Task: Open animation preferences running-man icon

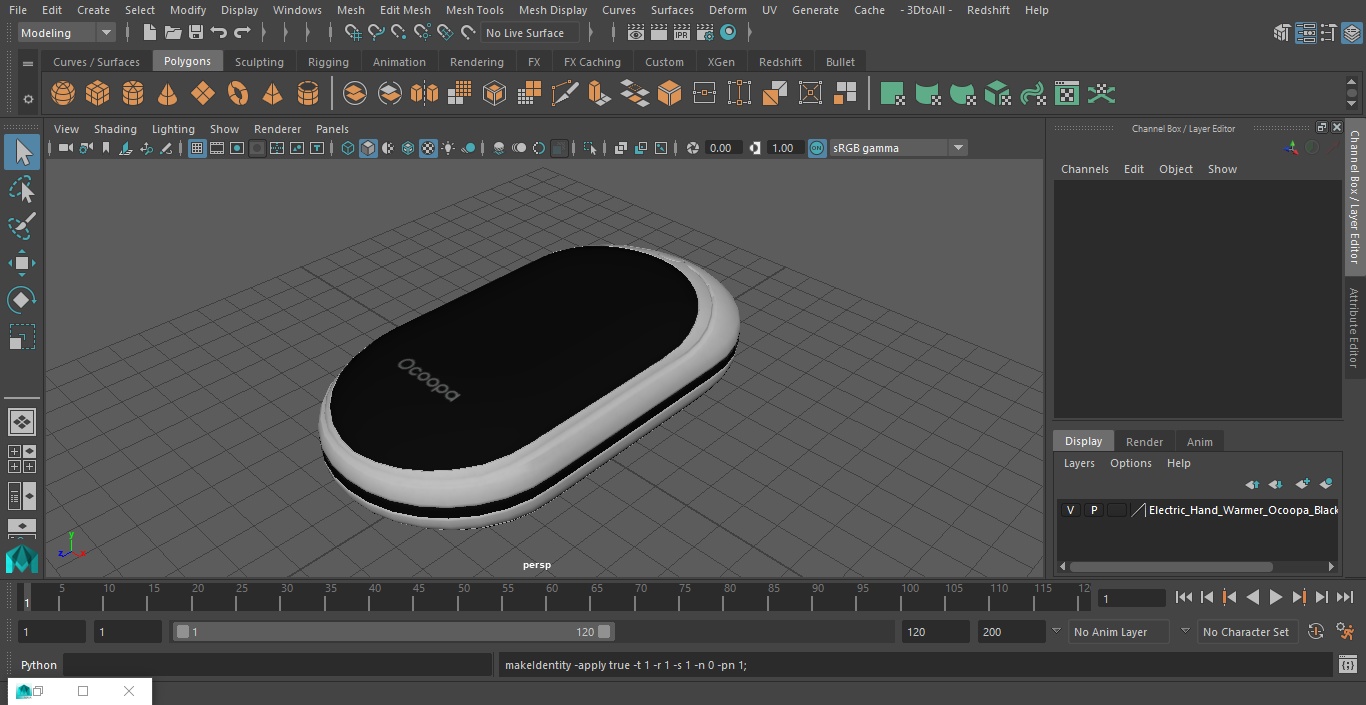Action: pyautogui.click(x=1345, y=632)
